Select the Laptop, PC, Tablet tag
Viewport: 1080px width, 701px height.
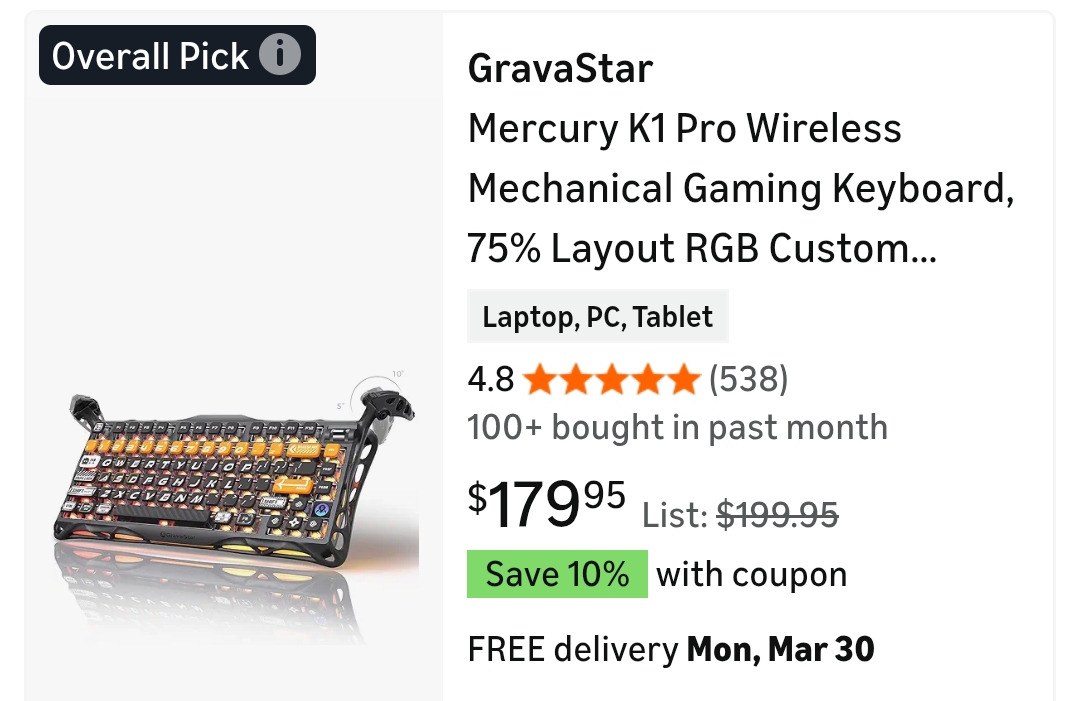pos(597,317)
